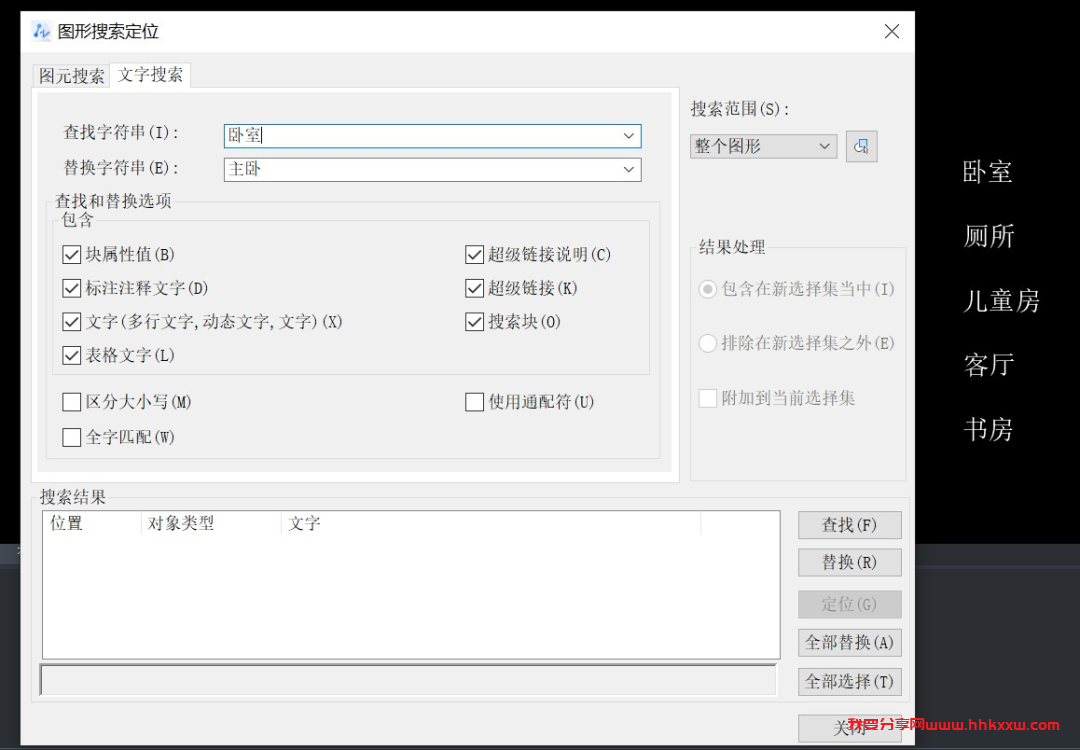
Task: Click 儿童房 text in the drawing
Action: [x=1001, y=301]
